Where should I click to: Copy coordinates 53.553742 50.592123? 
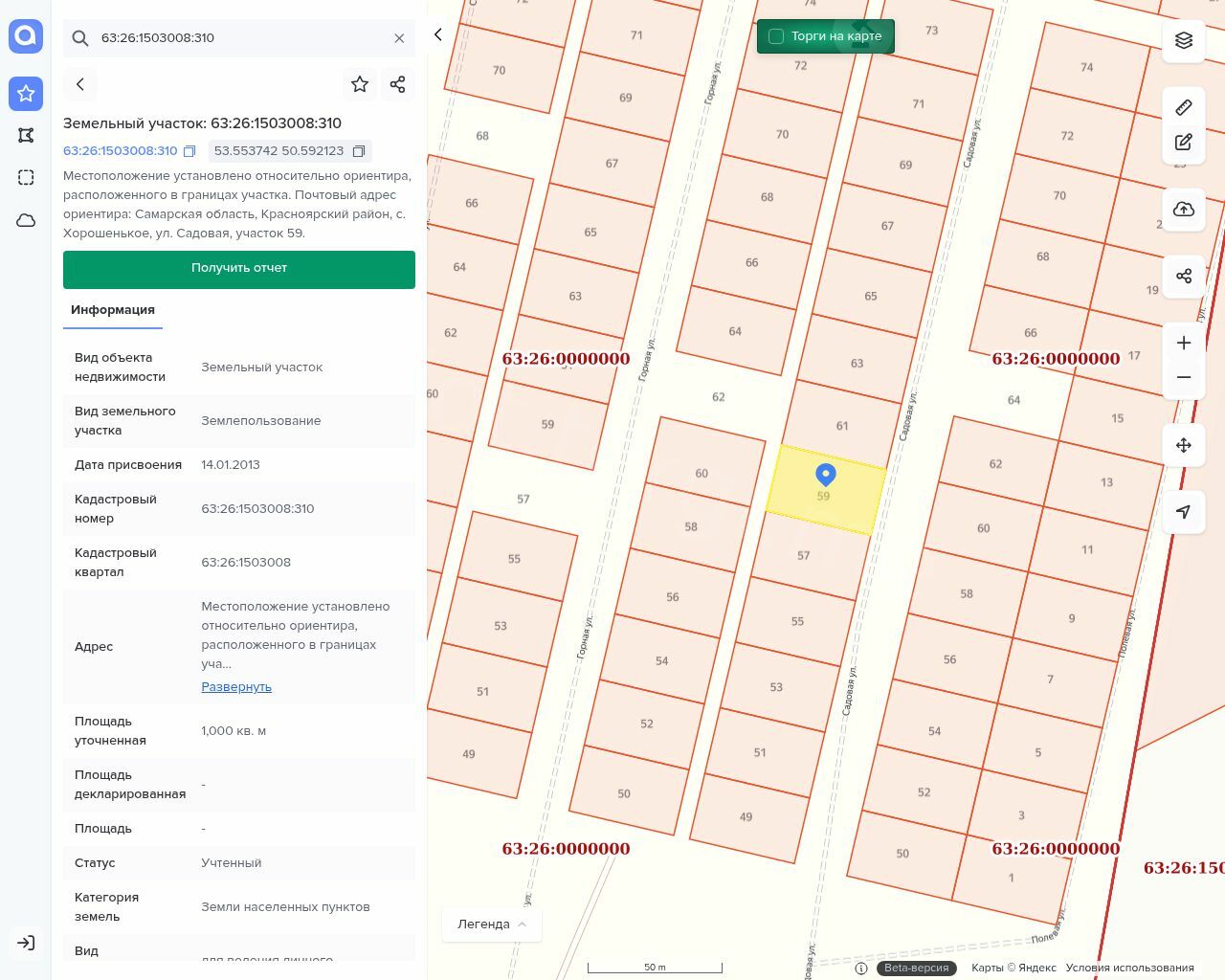click(359, 151)
